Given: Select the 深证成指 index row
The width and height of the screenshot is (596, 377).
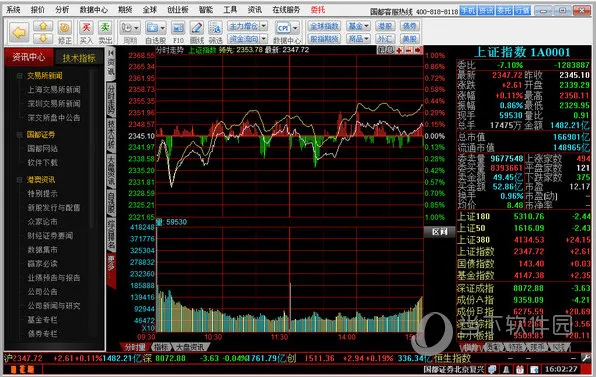Looking at the screenshot, I should 523,288.
